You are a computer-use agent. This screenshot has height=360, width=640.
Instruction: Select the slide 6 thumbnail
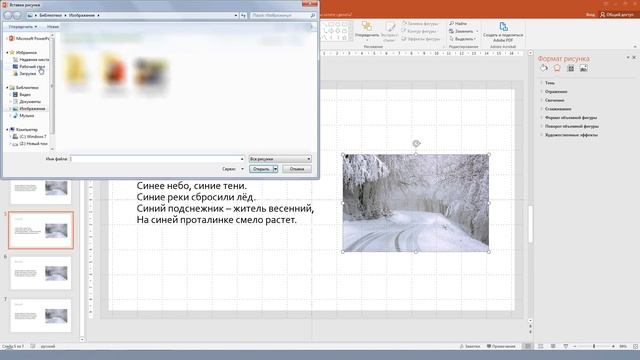pos(41,273)
